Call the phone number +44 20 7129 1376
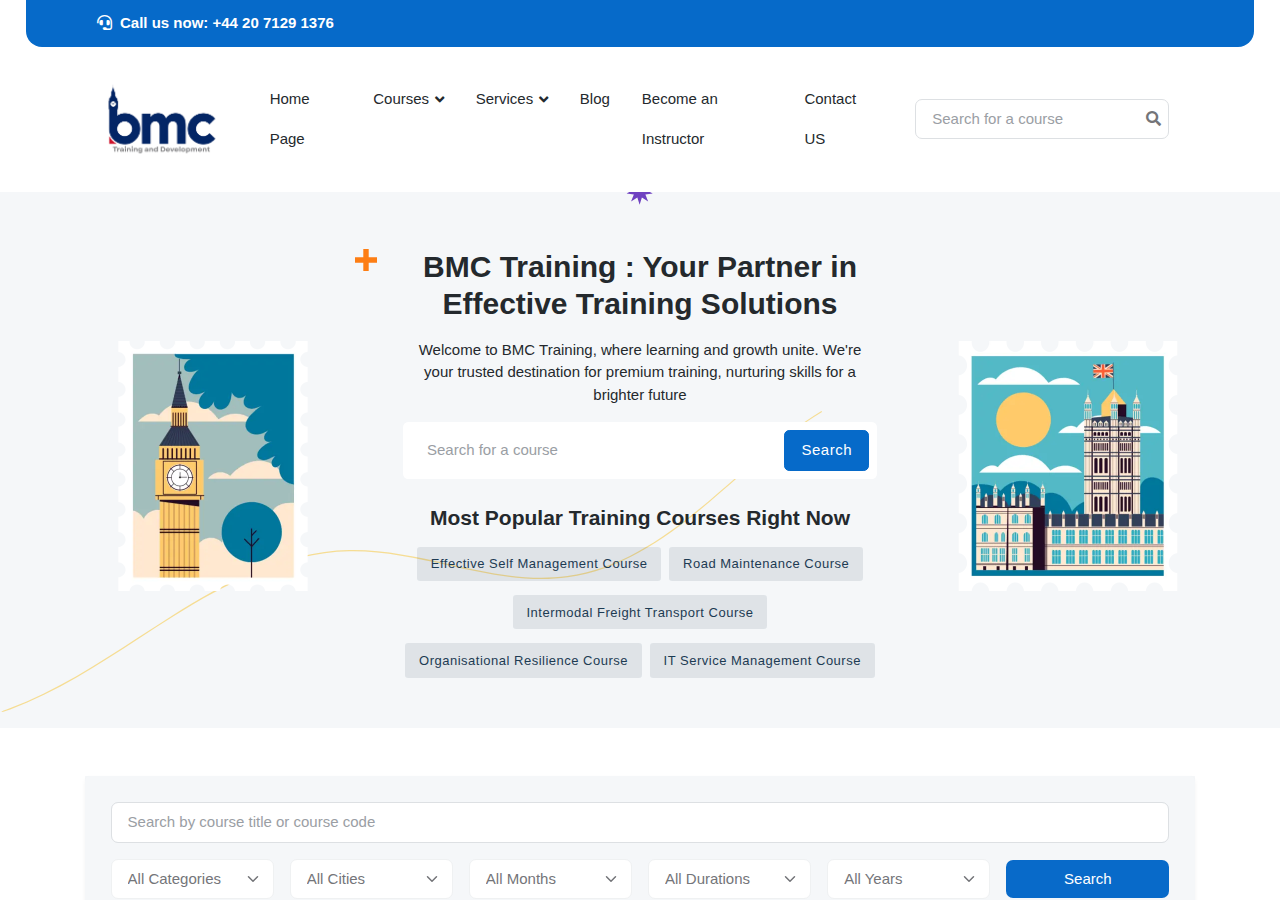The width and height of the screenshot is (1280, 900). pyautogui.click(x=273, y=22)
